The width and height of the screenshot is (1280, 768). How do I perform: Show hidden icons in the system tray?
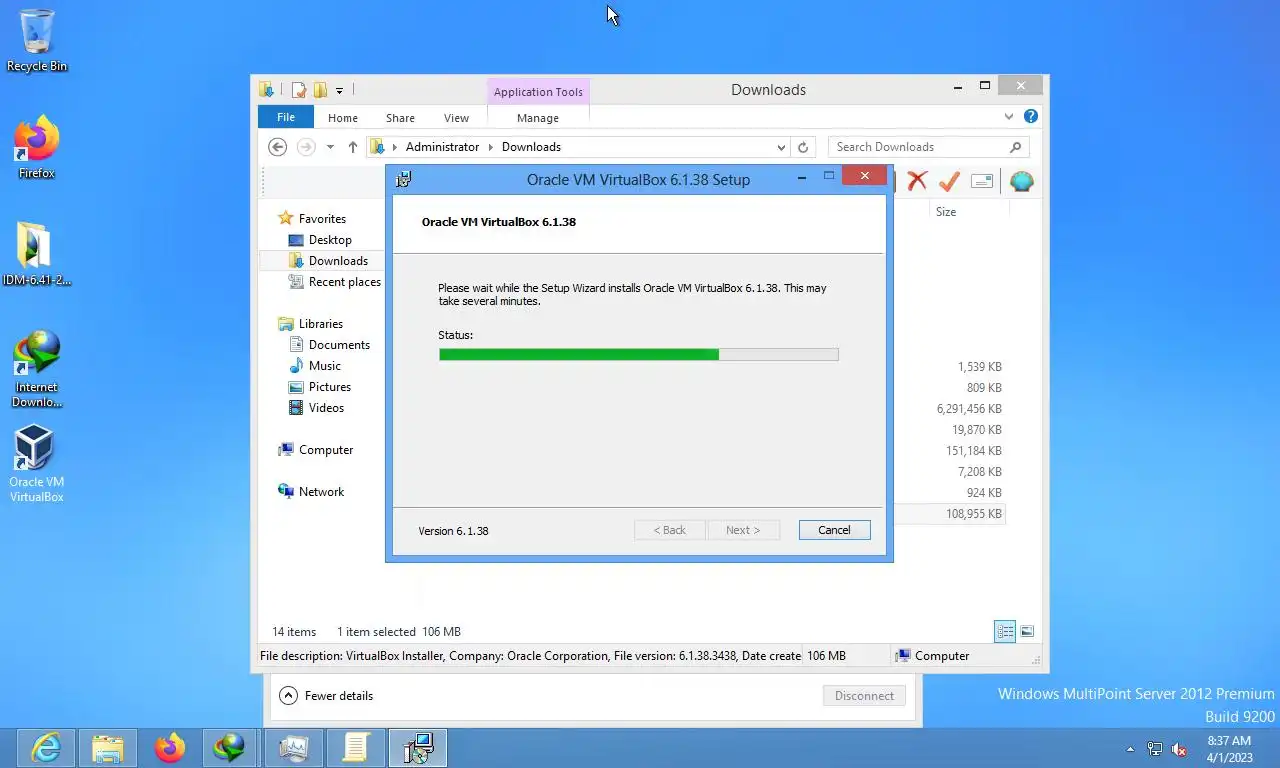coord(1131,749)
